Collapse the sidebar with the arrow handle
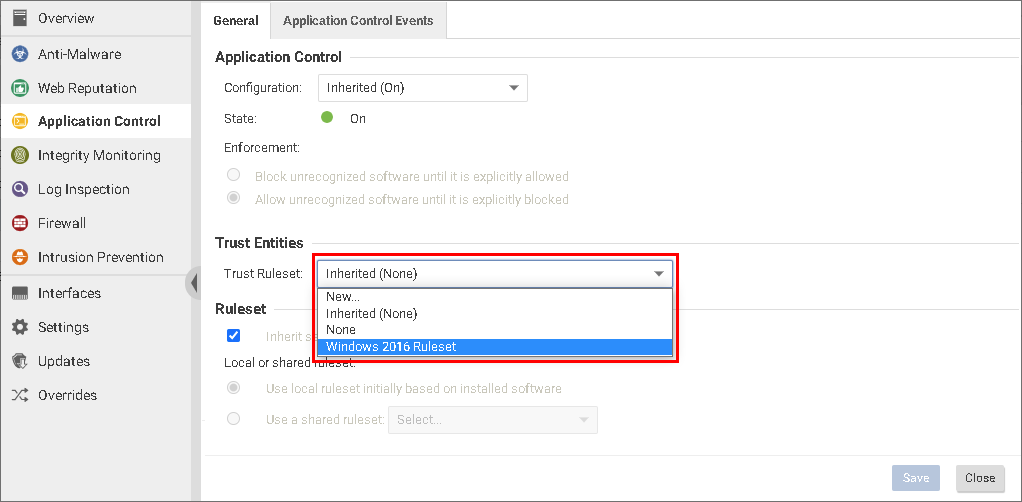The height and width of the screenshot is (502, 1022). tap(193, 284)
